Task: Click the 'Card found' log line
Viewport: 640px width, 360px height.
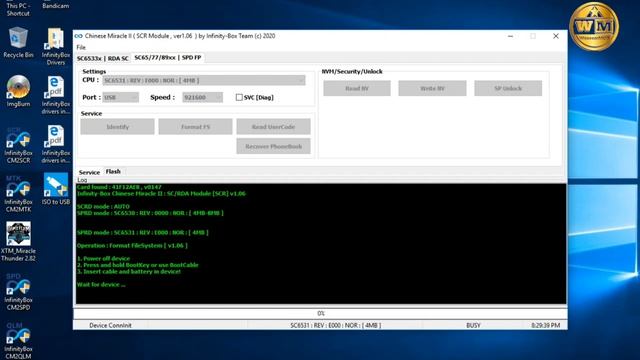Action: click(119, 187)
